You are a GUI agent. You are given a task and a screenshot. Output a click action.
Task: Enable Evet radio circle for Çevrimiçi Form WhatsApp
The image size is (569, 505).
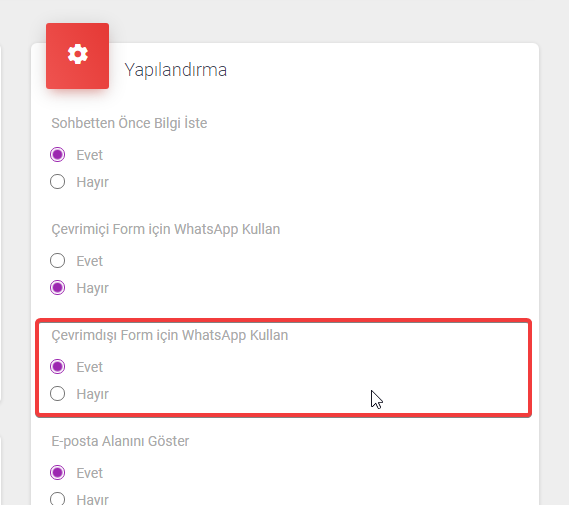click(58, 260)
